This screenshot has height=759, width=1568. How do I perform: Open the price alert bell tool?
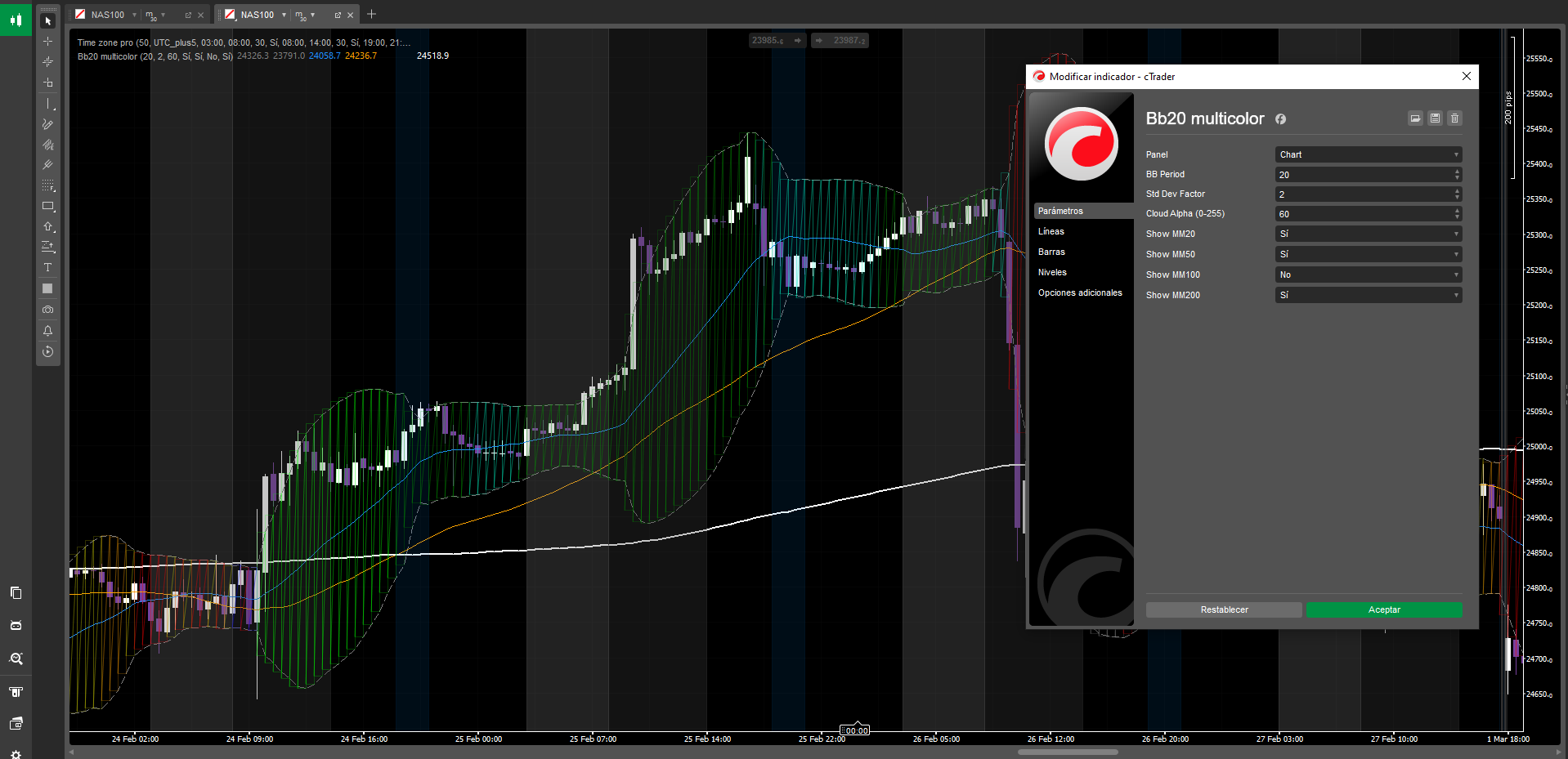[47, 331]
